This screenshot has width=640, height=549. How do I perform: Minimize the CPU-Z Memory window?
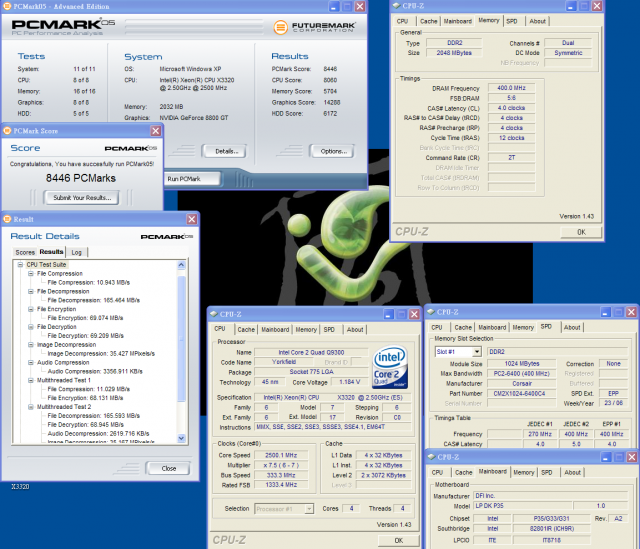(571, 6)
